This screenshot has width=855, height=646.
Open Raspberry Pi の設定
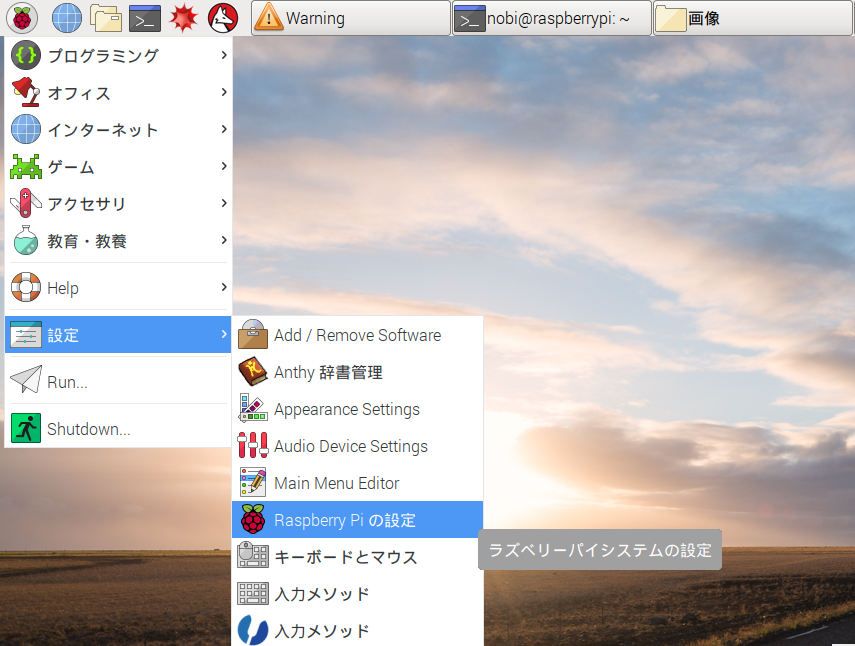358,520
